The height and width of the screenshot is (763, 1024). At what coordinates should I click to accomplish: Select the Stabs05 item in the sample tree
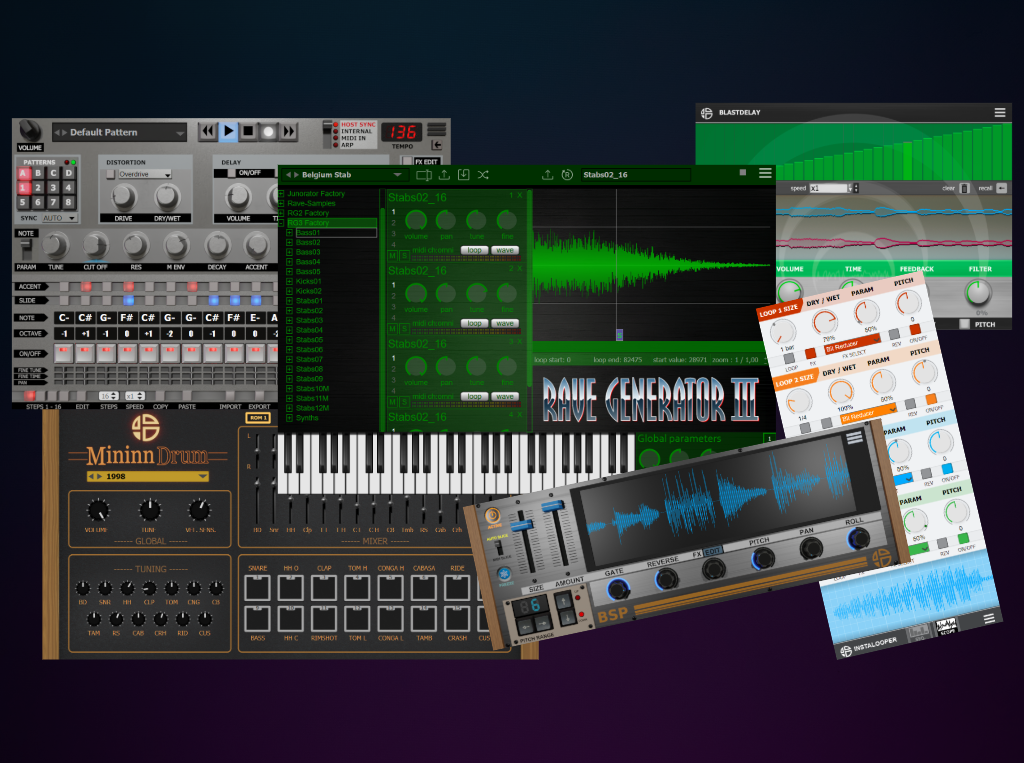point(308,340)
